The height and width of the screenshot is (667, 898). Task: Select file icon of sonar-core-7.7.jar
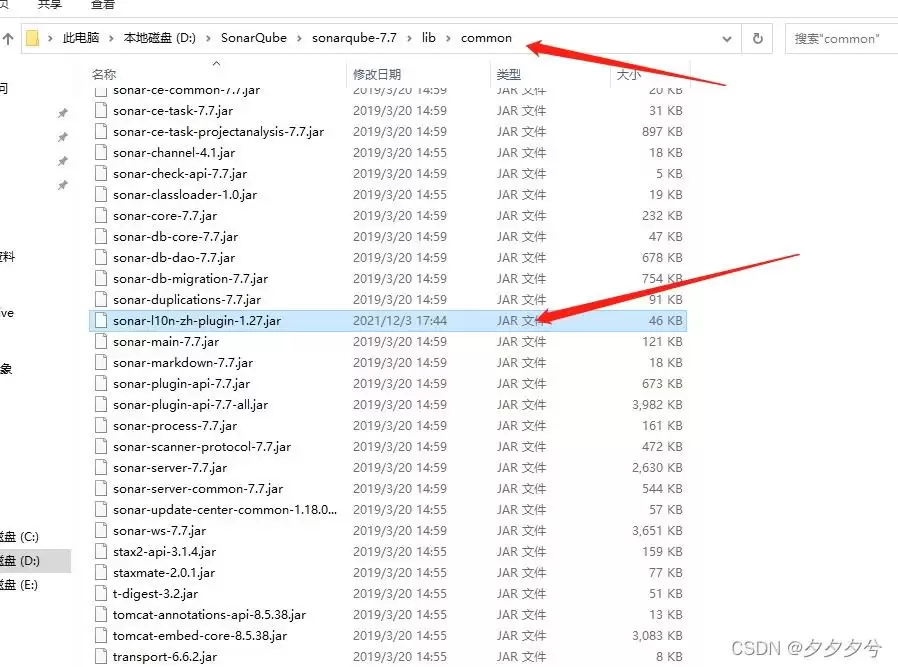pos(101,216)
